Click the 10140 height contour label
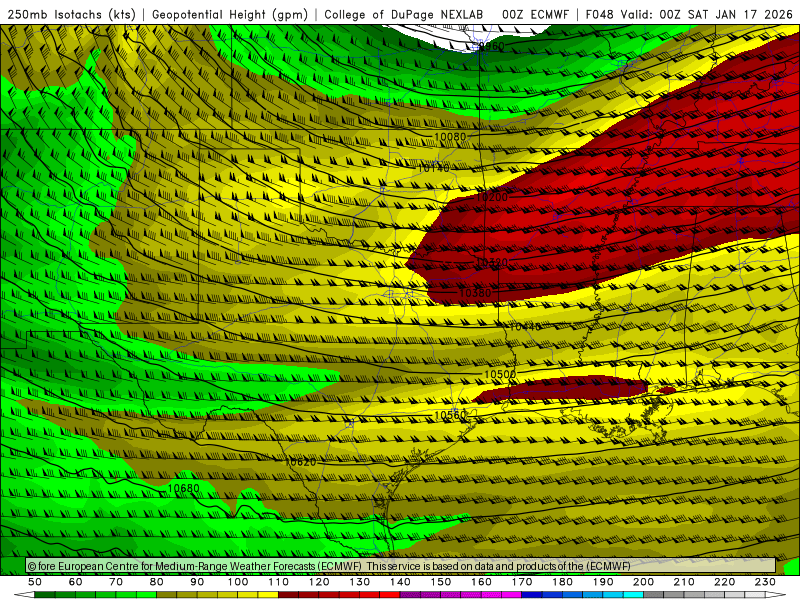The height and width of the screenshot is (600, 800). (x=434, y=168)
